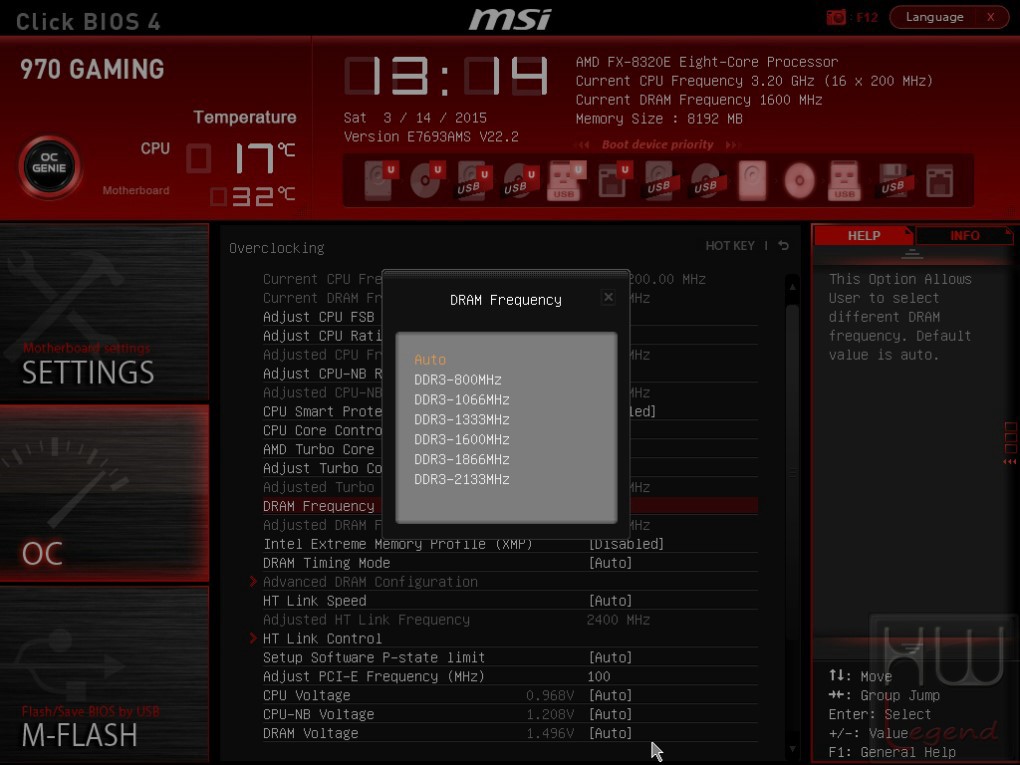Click the X next to Language

(x=990, y=17)
